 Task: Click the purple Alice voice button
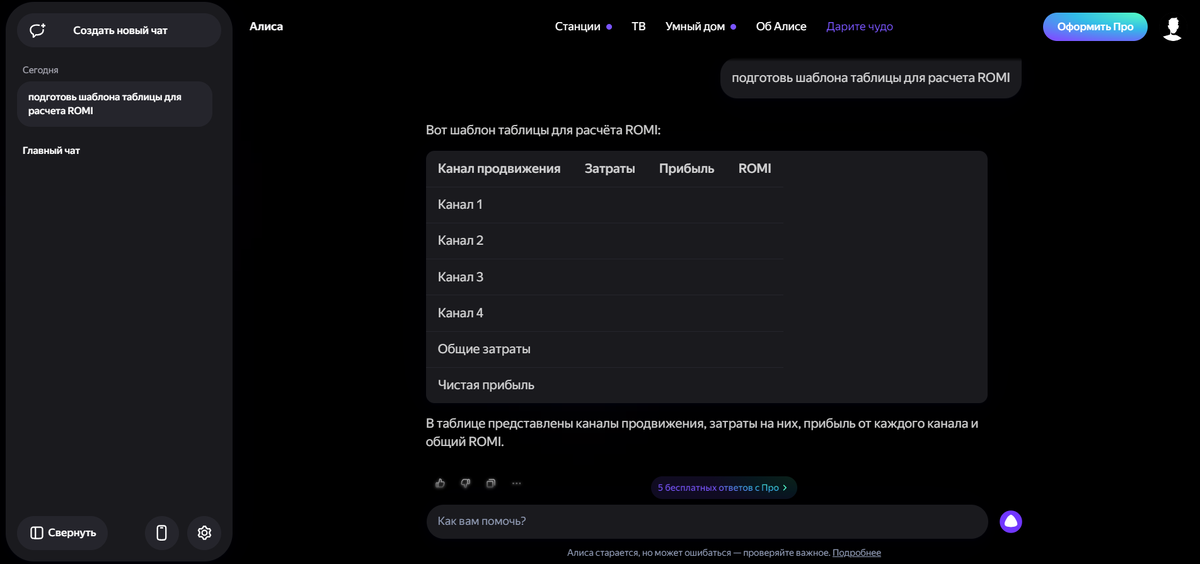[x=1011, y=521]
